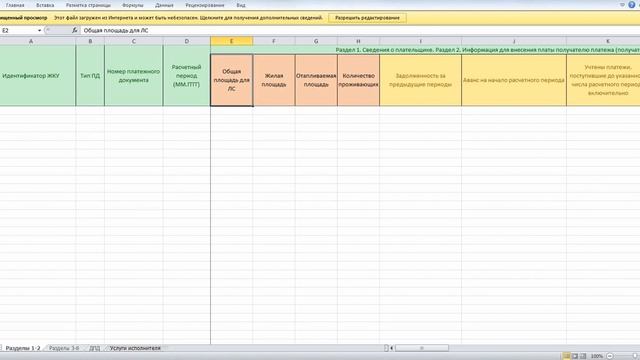The width and height of the screenshot is (640, 360).
Task: Click the formula bar with Общая площадь для ЛС
Action: (x=359, y=31)
